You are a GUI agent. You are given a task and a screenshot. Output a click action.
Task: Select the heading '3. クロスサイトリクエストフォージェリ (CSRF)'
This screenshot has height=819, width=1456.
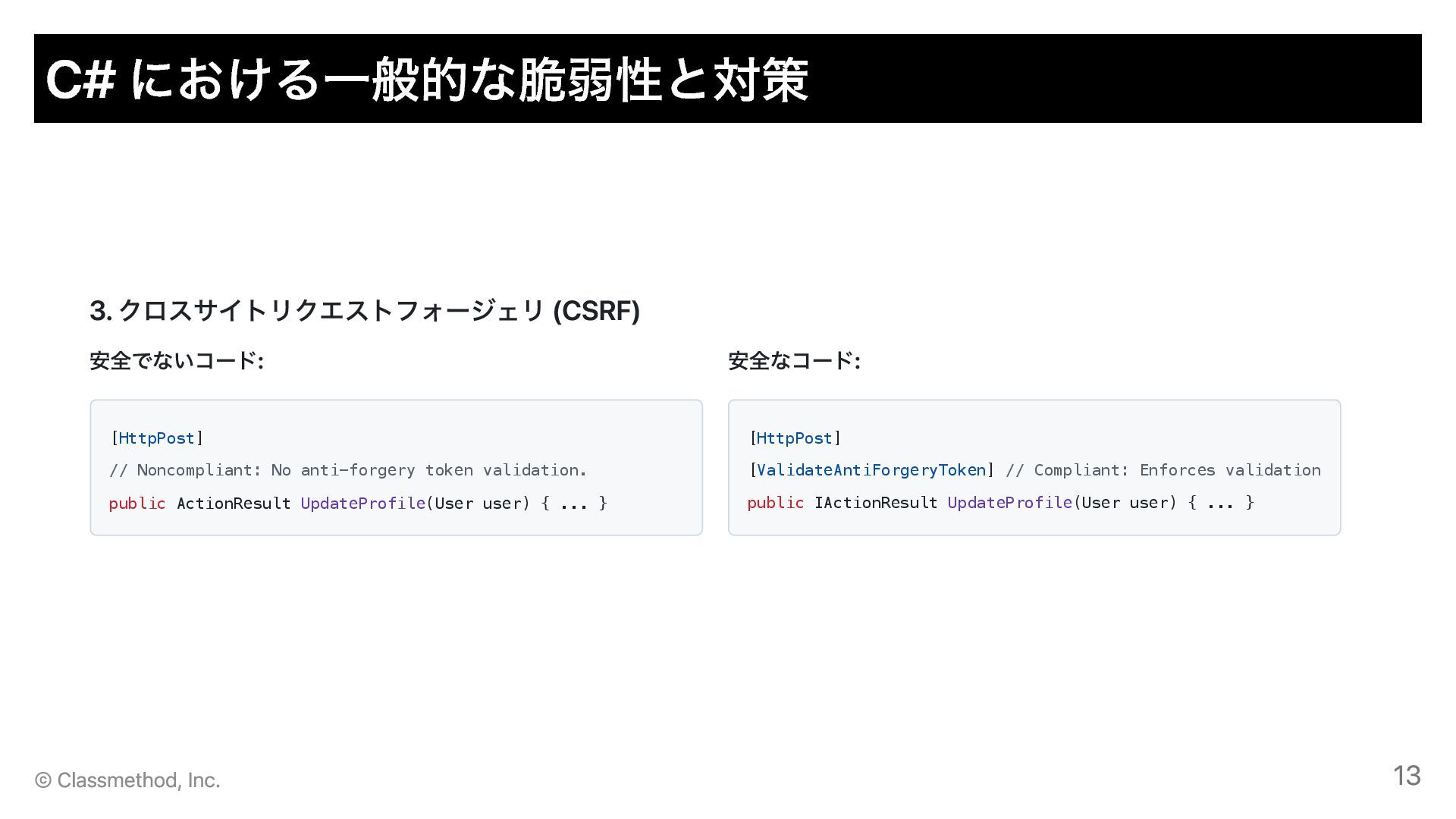[365, 311]
